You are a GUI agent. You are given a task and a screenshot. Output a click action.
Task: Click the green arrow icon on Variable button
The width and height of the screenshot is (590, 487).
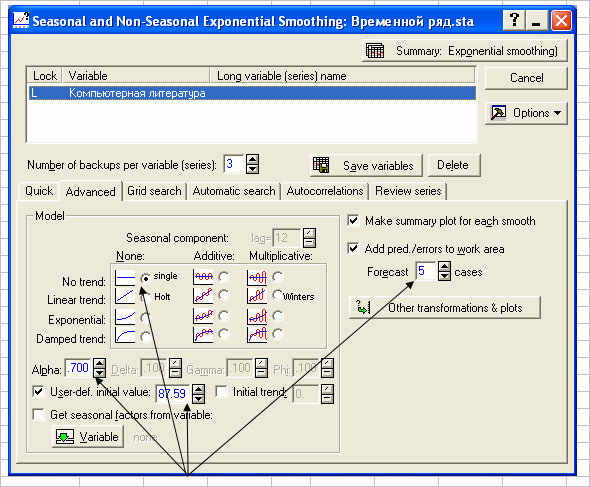[65, 437]
